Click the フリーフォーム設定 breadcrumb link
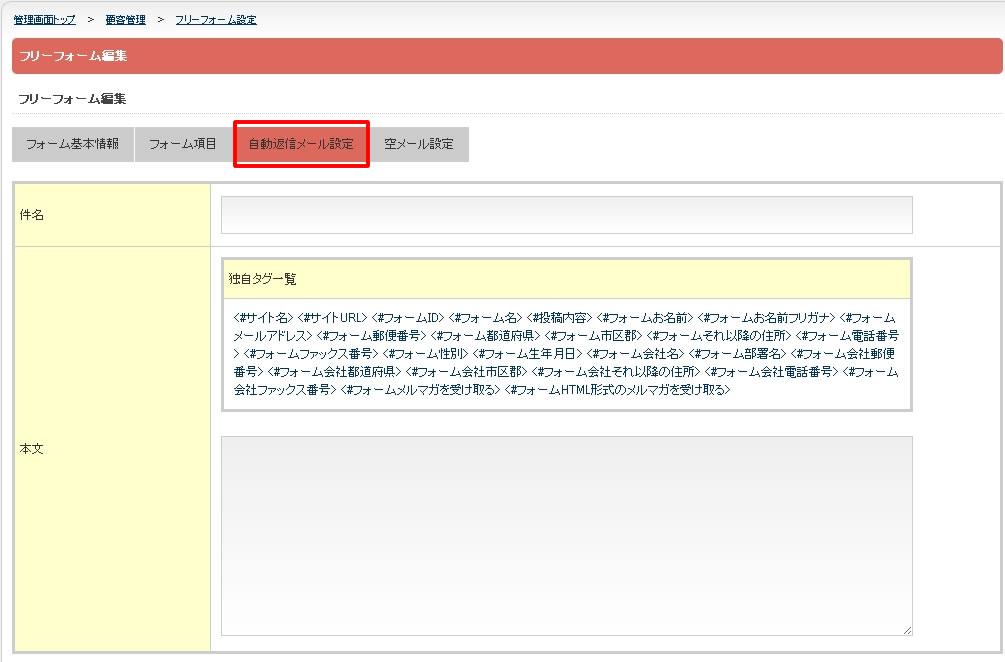The image size is (1005, 662). [x=215, y=20]
